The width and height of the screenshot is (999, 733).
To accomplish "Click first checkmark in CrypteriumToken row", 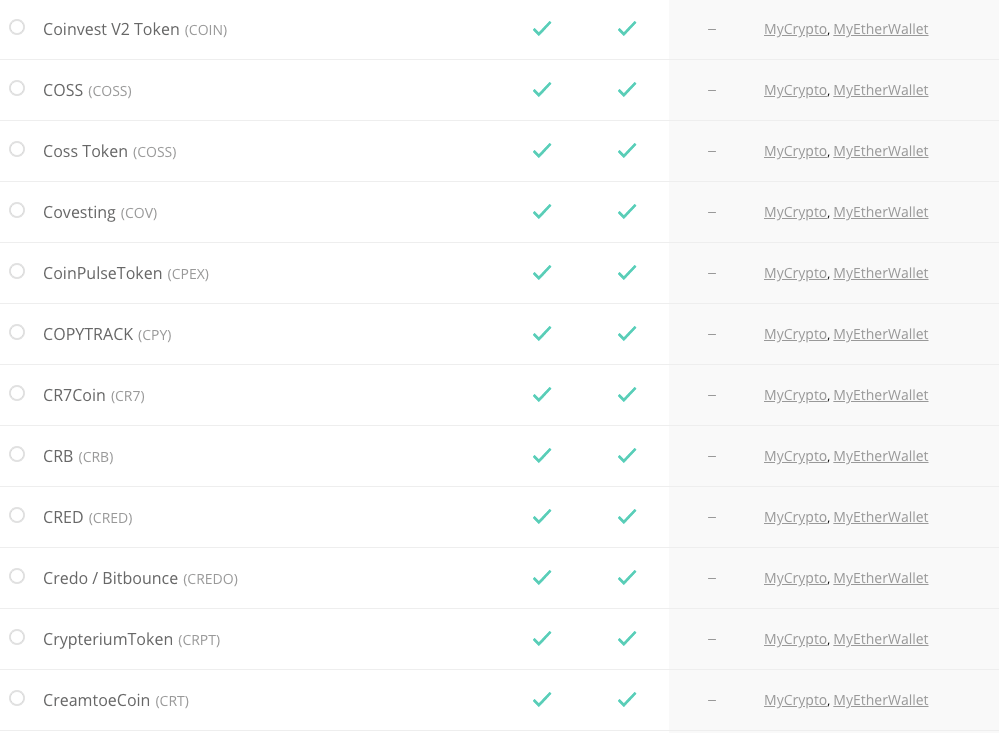I will coord(542,639).
